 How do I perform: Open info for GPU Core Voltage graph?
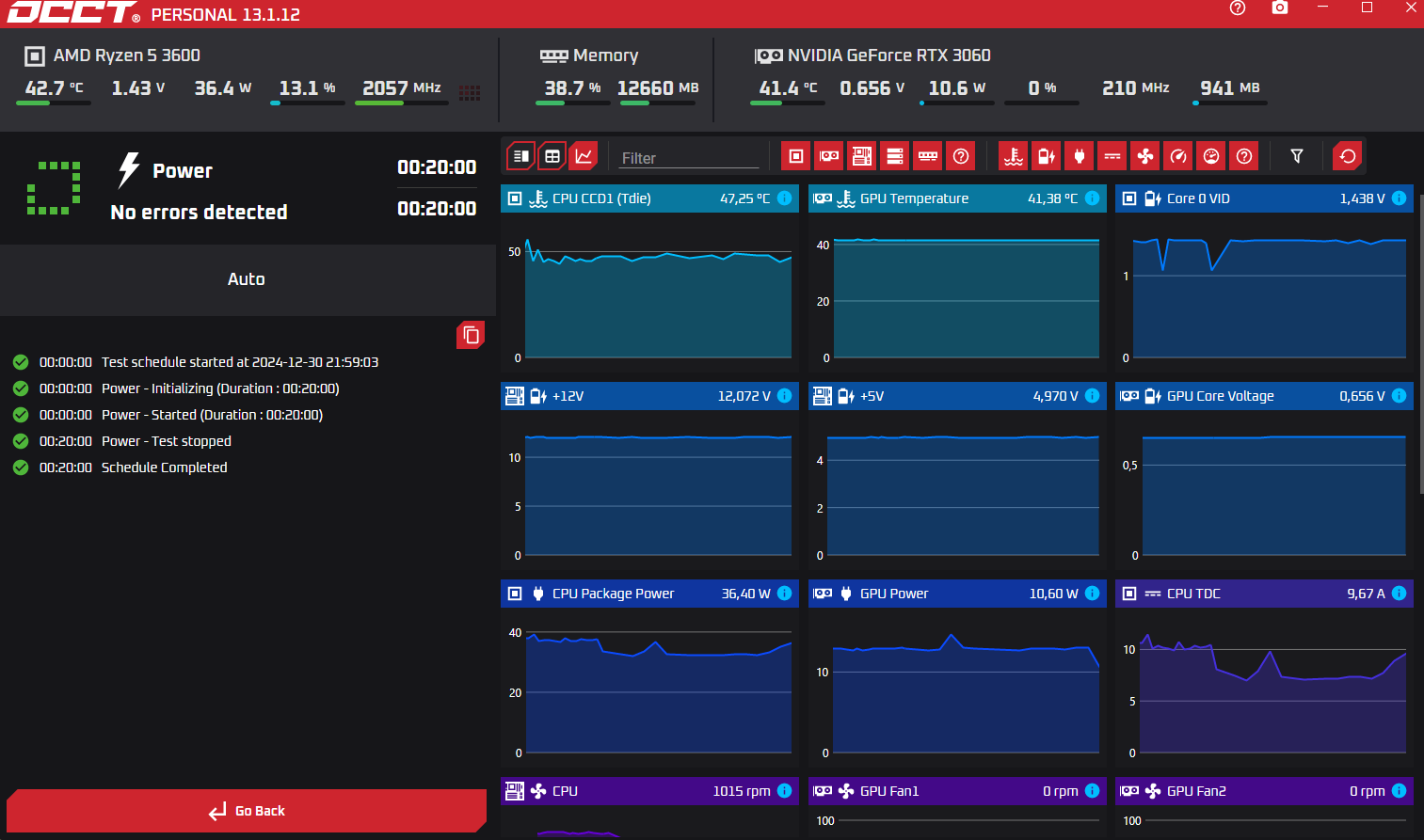[x=1399, y=396]
